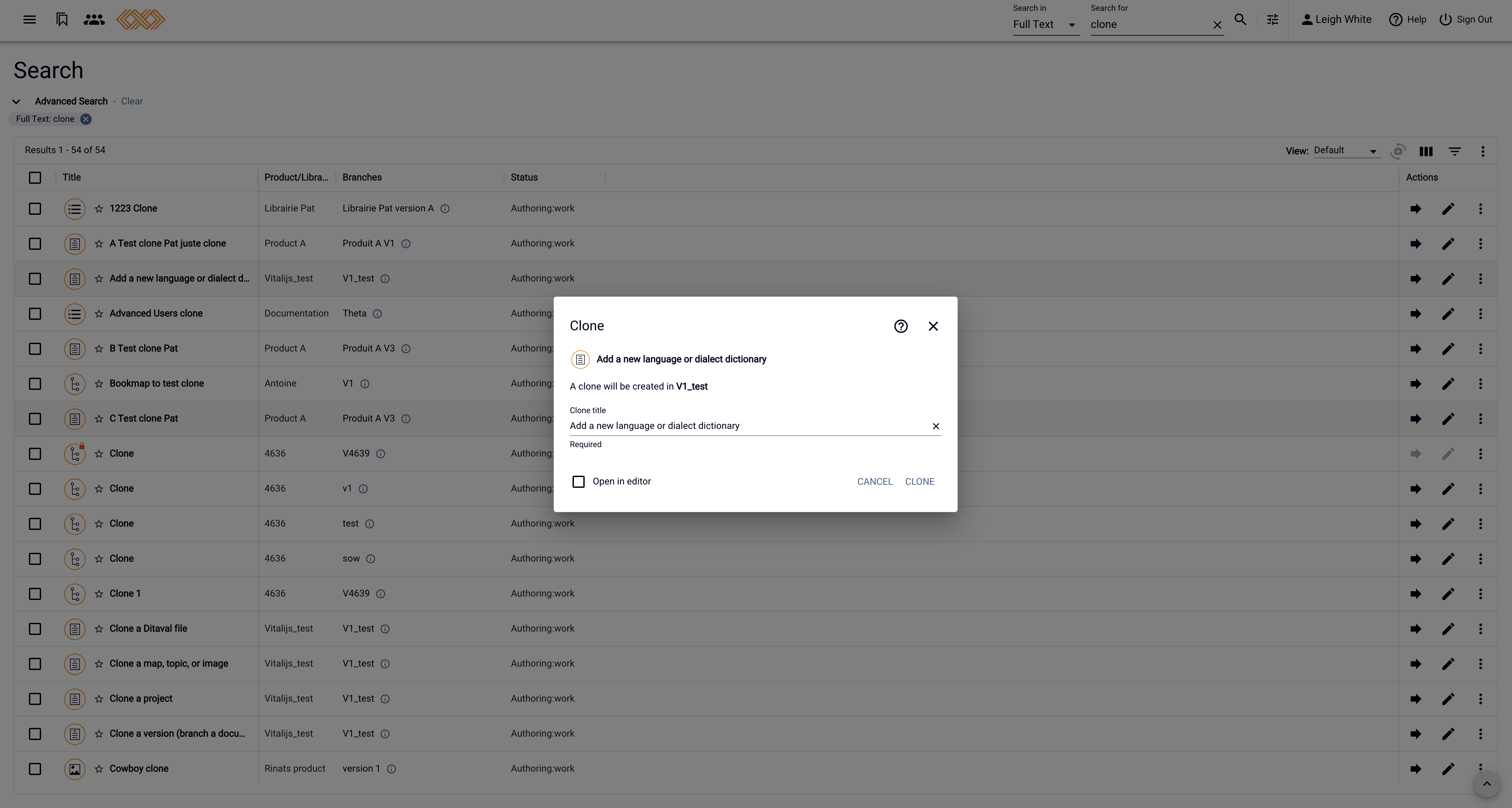Open the user groups icon
This screenshot has width=1512, height=808.
[x=94, y=20]
